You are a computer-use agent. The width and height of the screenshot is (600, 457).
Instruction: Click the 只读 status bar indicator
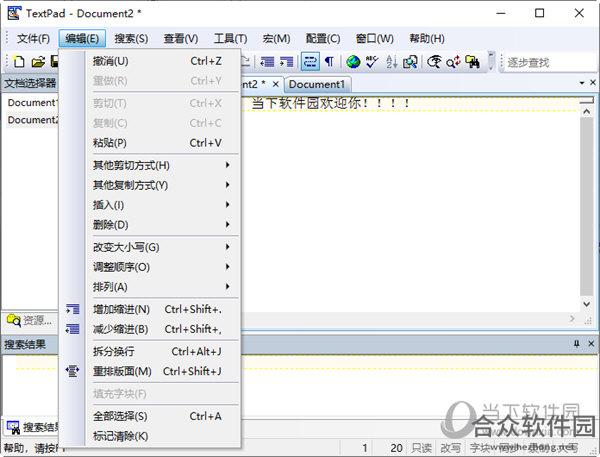pyautogui.click(x=422, y=448)
